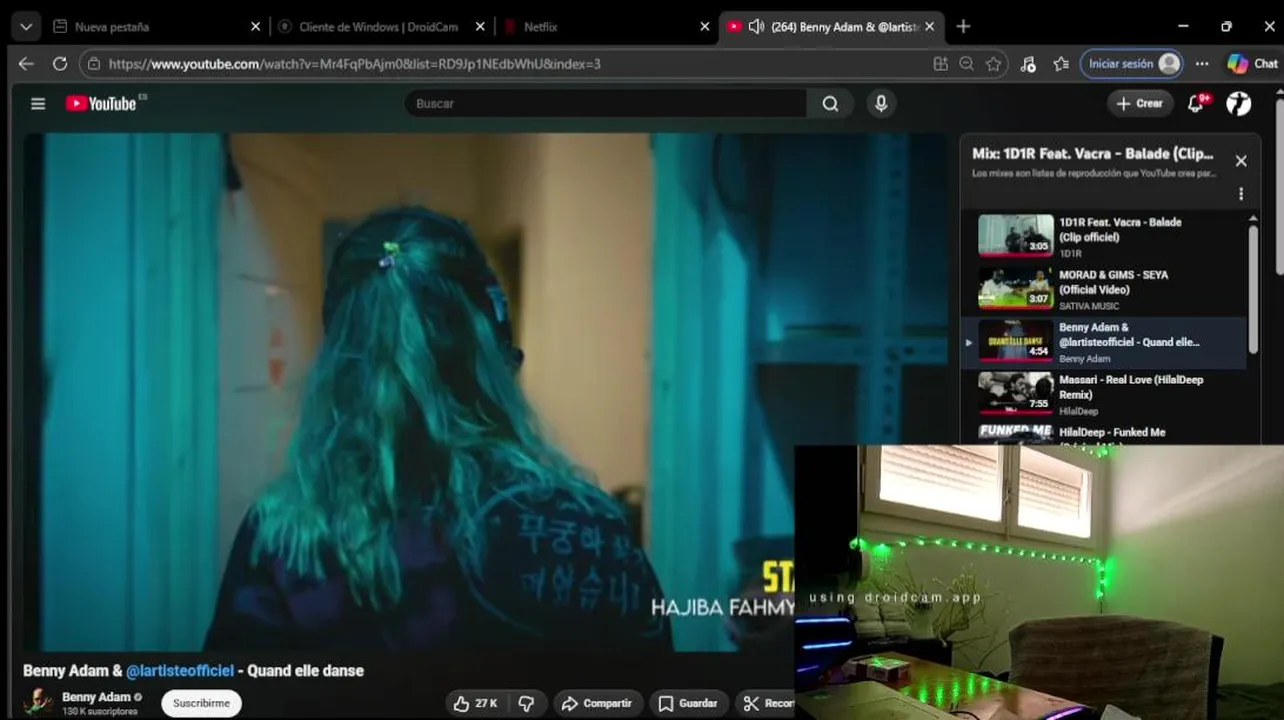1284x720 pixels.
Task: Click the playlist title MORAD & GIMS - SEYA
Action: (1113, 282)
